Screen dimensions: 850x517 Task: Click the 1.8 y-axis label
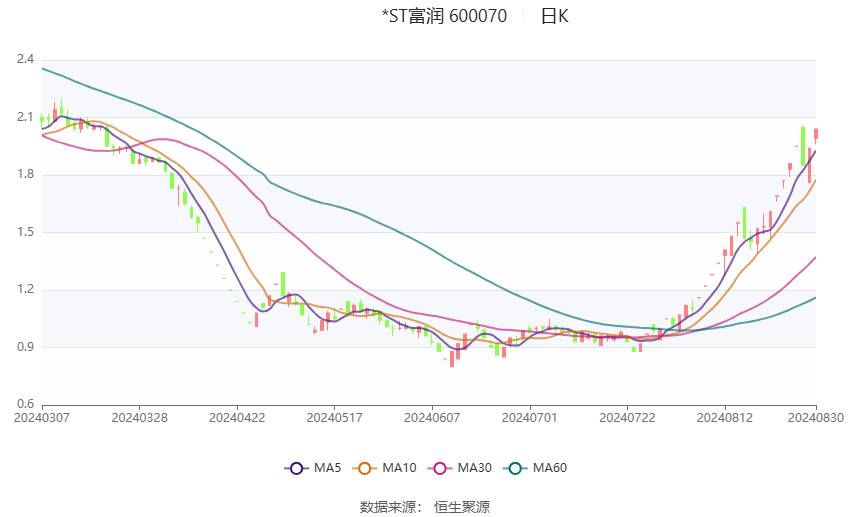pyautogui.click(x=25, y=174)
